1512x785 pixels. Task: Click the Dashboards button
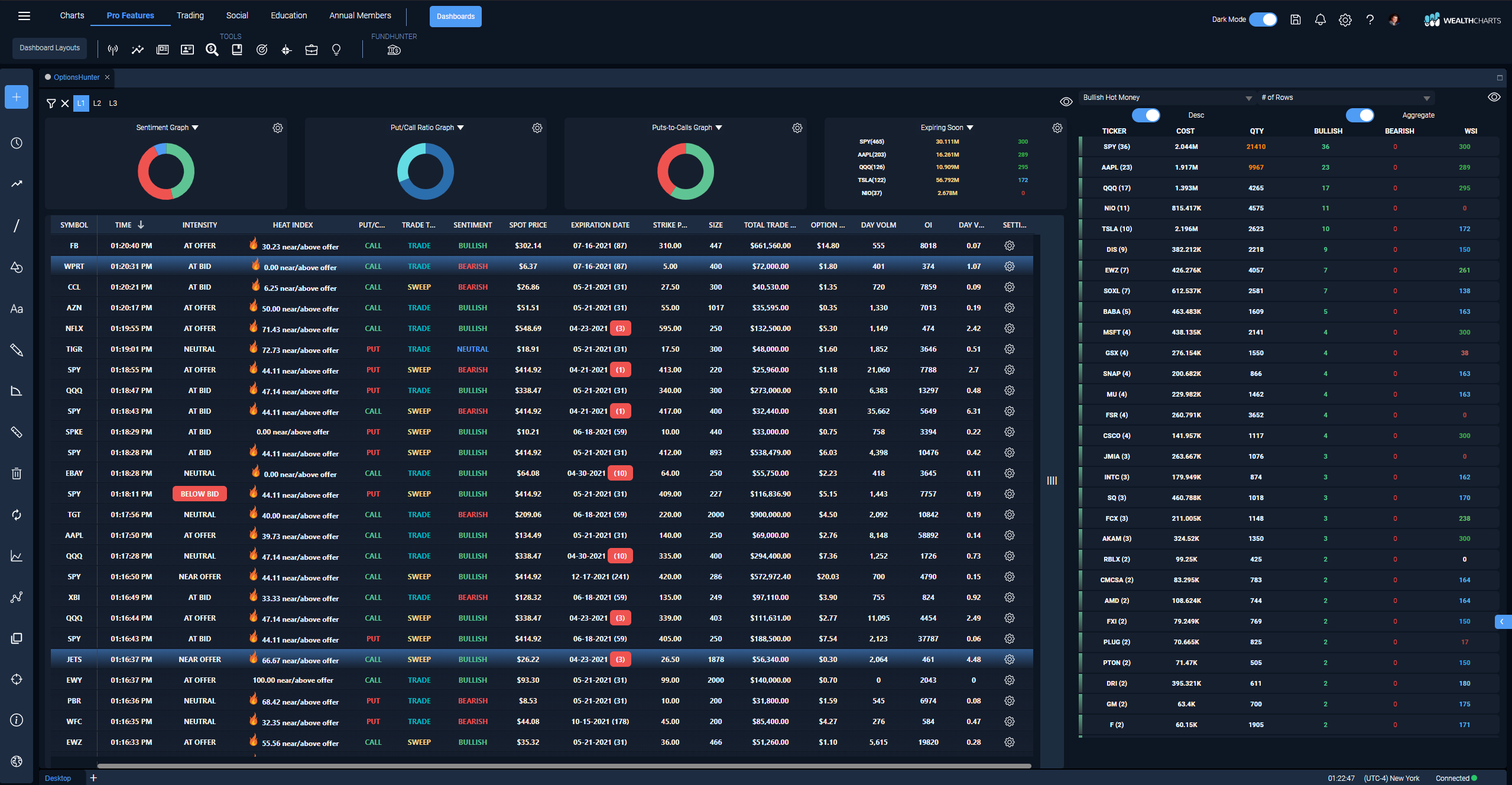click(x=456, y=17)
